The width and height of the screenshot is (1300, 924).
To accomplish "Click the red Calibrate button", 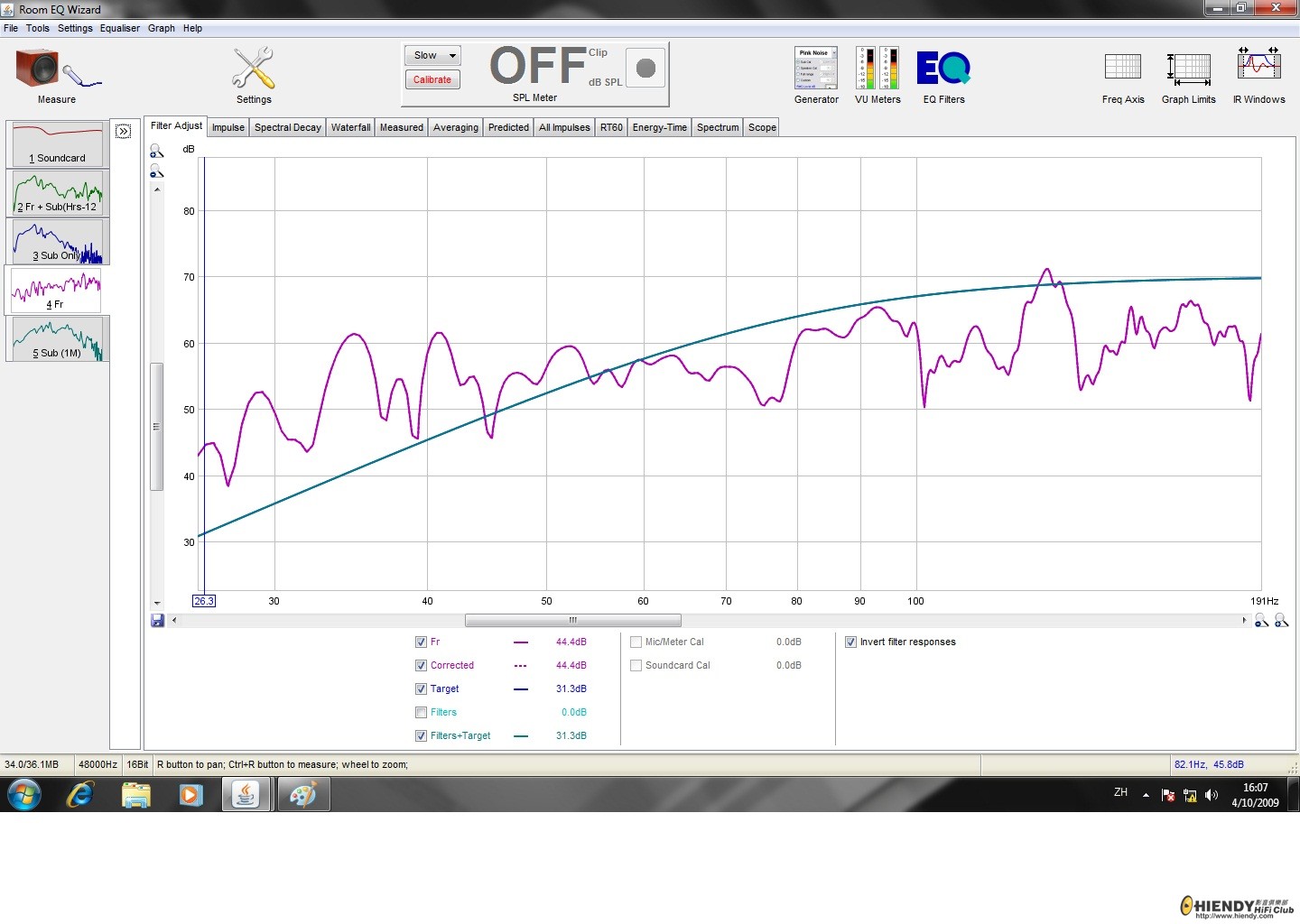I will [x=432, y=80].
